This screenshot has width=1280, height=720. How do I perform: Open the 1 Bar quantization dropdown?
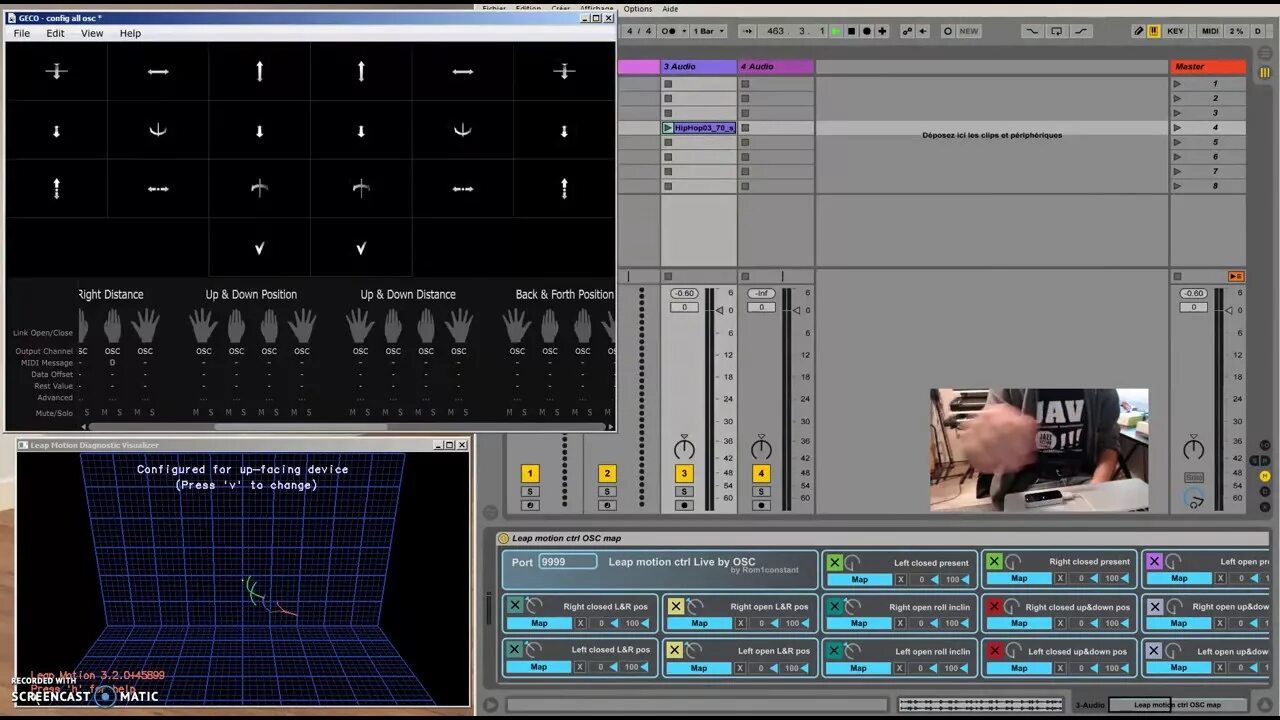tap(708, 31)
